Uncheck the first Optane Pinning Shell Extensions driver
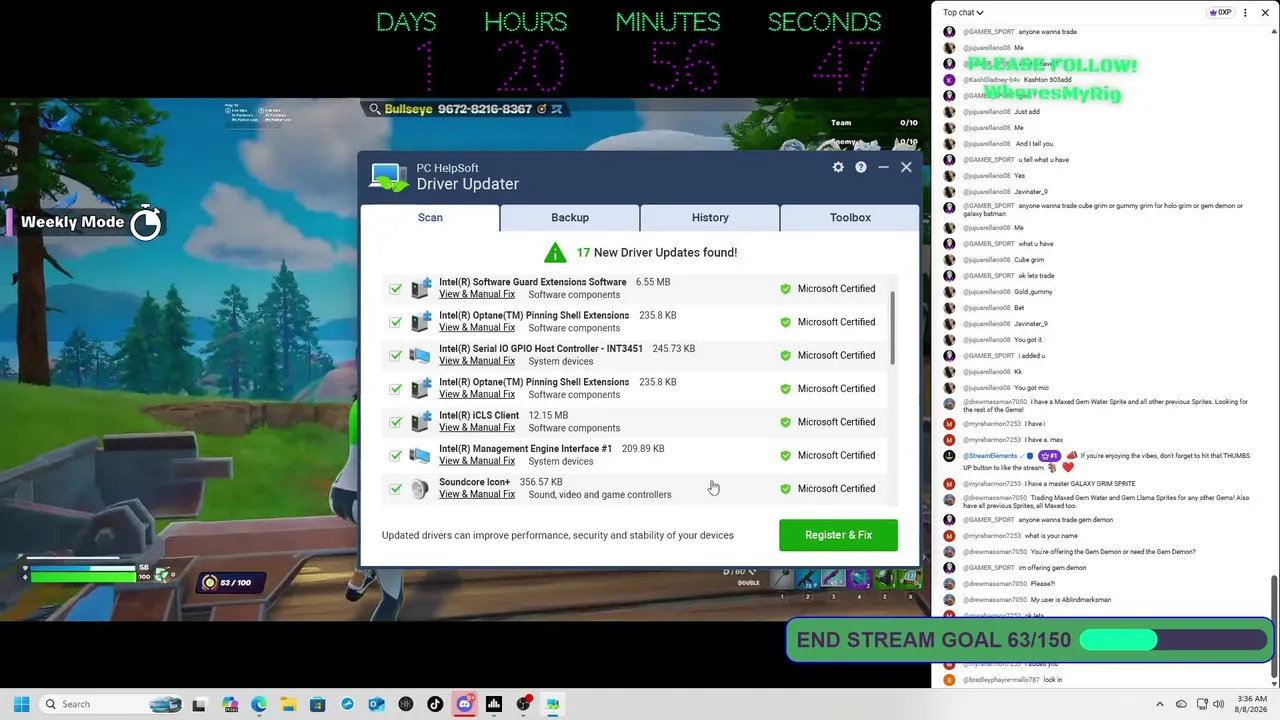This screenshot has width=1280, height=720. 396,322
